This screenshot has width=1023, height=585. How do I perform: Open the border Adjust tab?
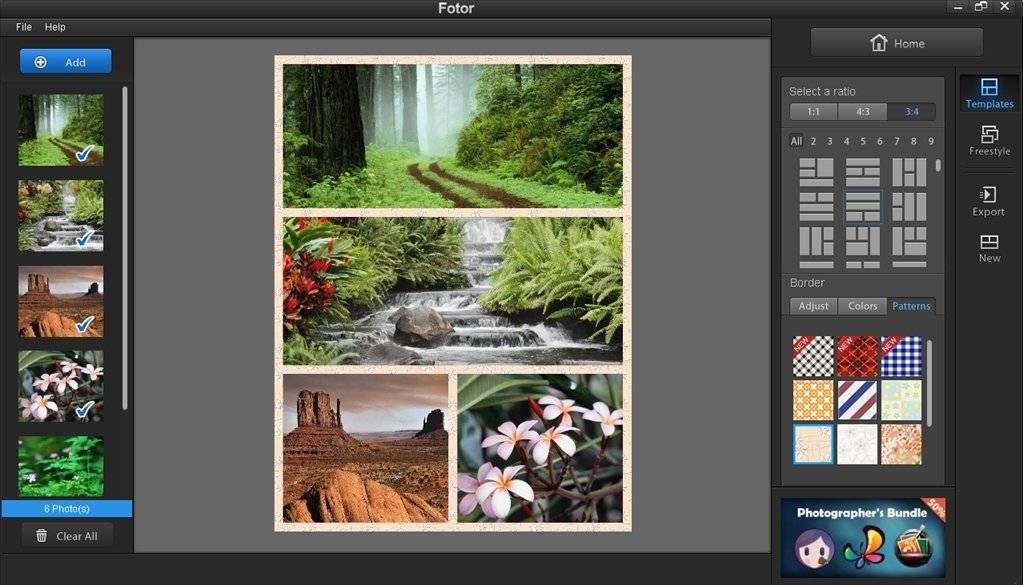814,306
